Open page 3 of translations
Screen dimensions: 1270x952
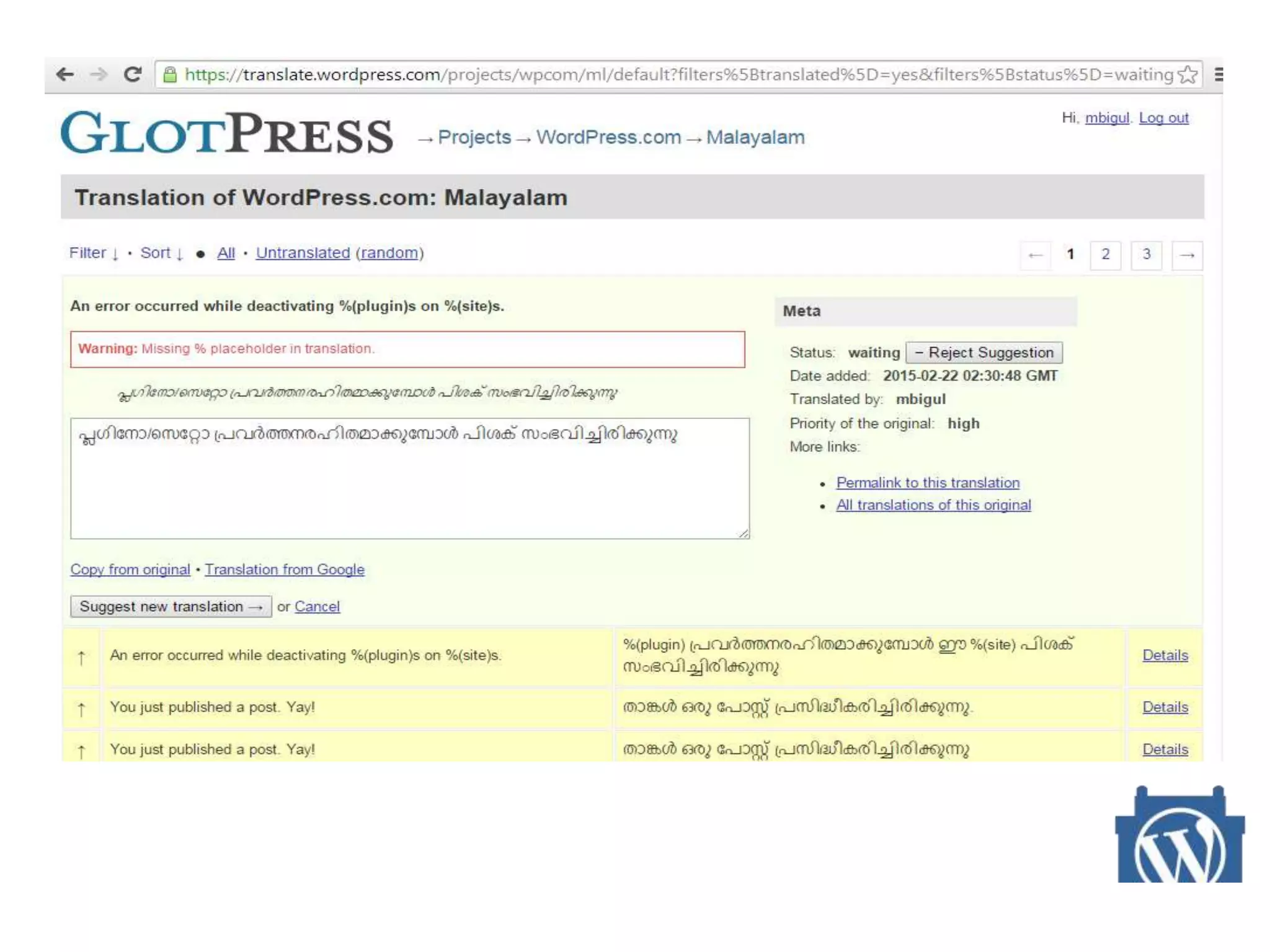point(1146,255)
